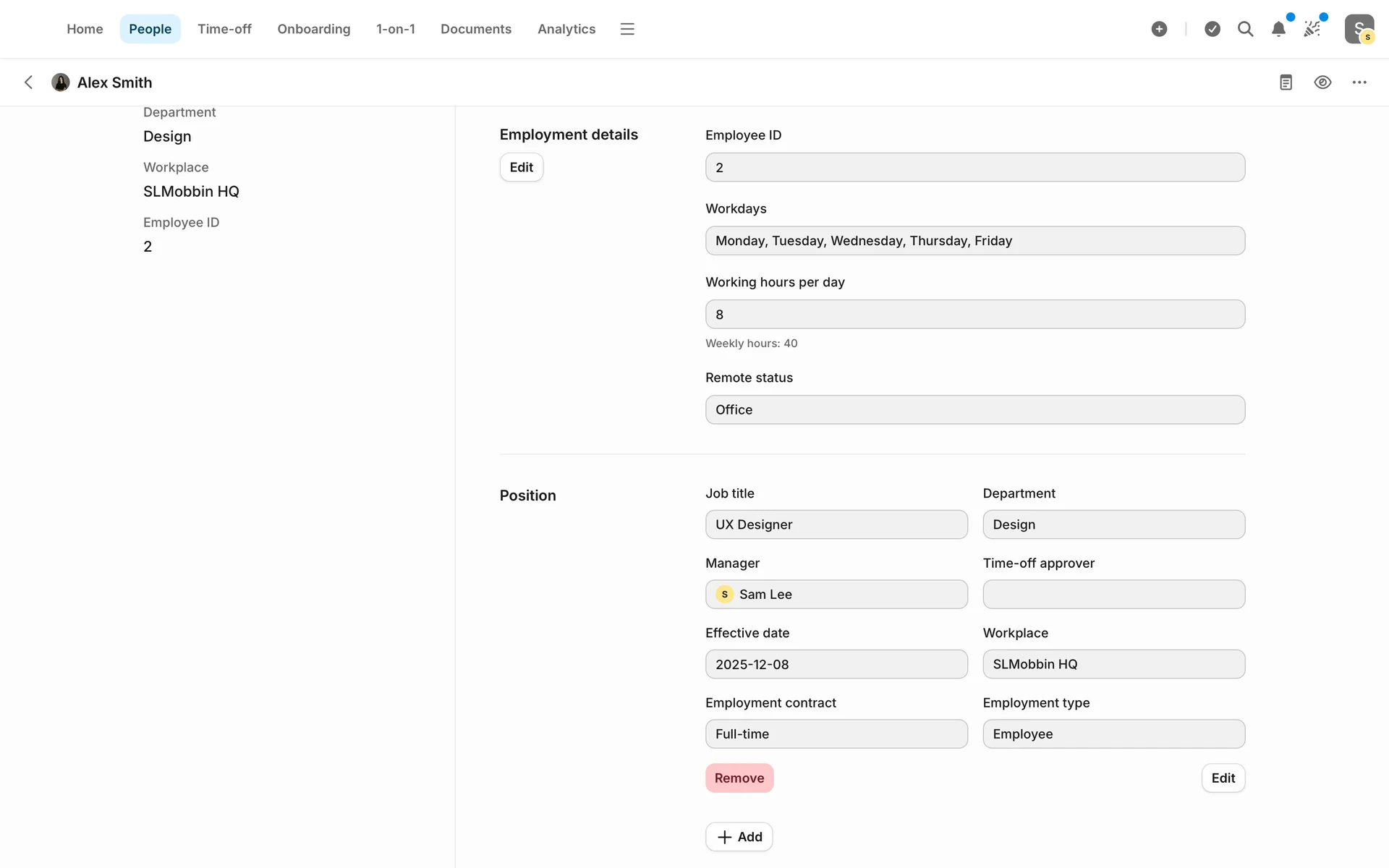This screenshot has height=868, width=1389.
Task: Open the notifications bell
Action: pos(1278,29)
